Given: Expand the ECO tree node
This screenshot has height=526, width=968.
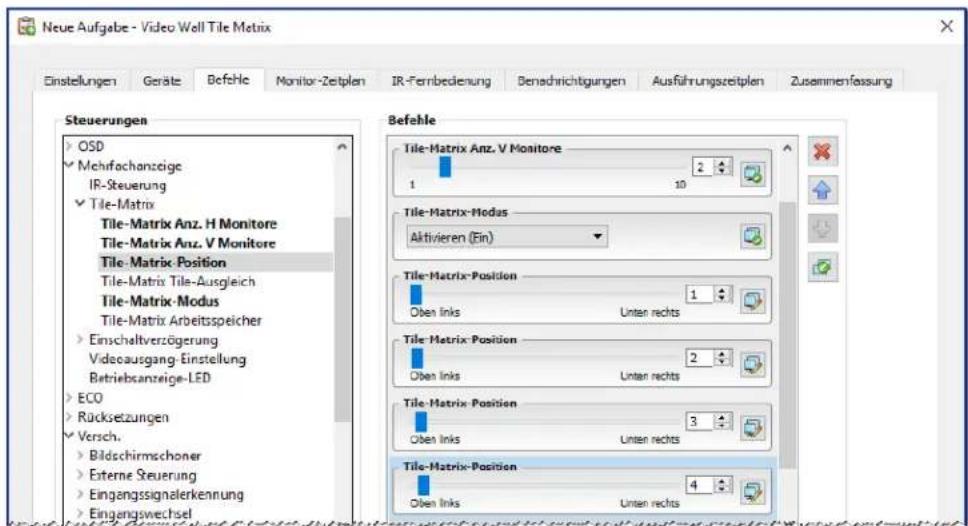Looking at the screenshot, I should click(x=69, y=398).
